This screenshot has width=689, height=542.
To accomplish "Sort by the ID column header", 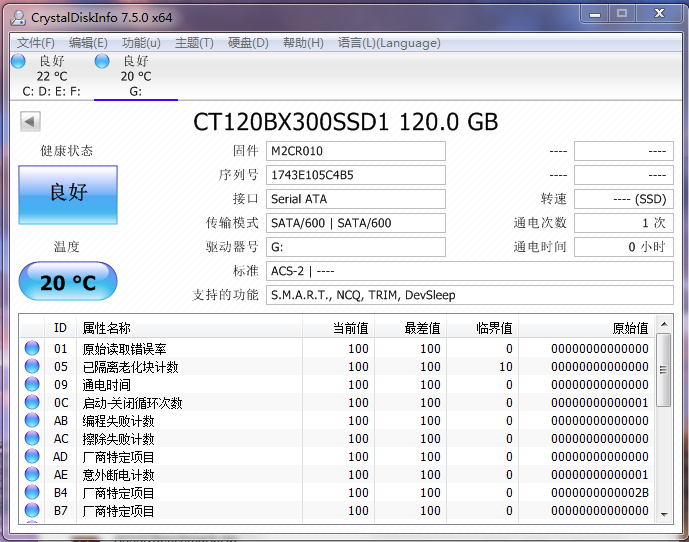I will pyautogui.click(x=60, y=327).
